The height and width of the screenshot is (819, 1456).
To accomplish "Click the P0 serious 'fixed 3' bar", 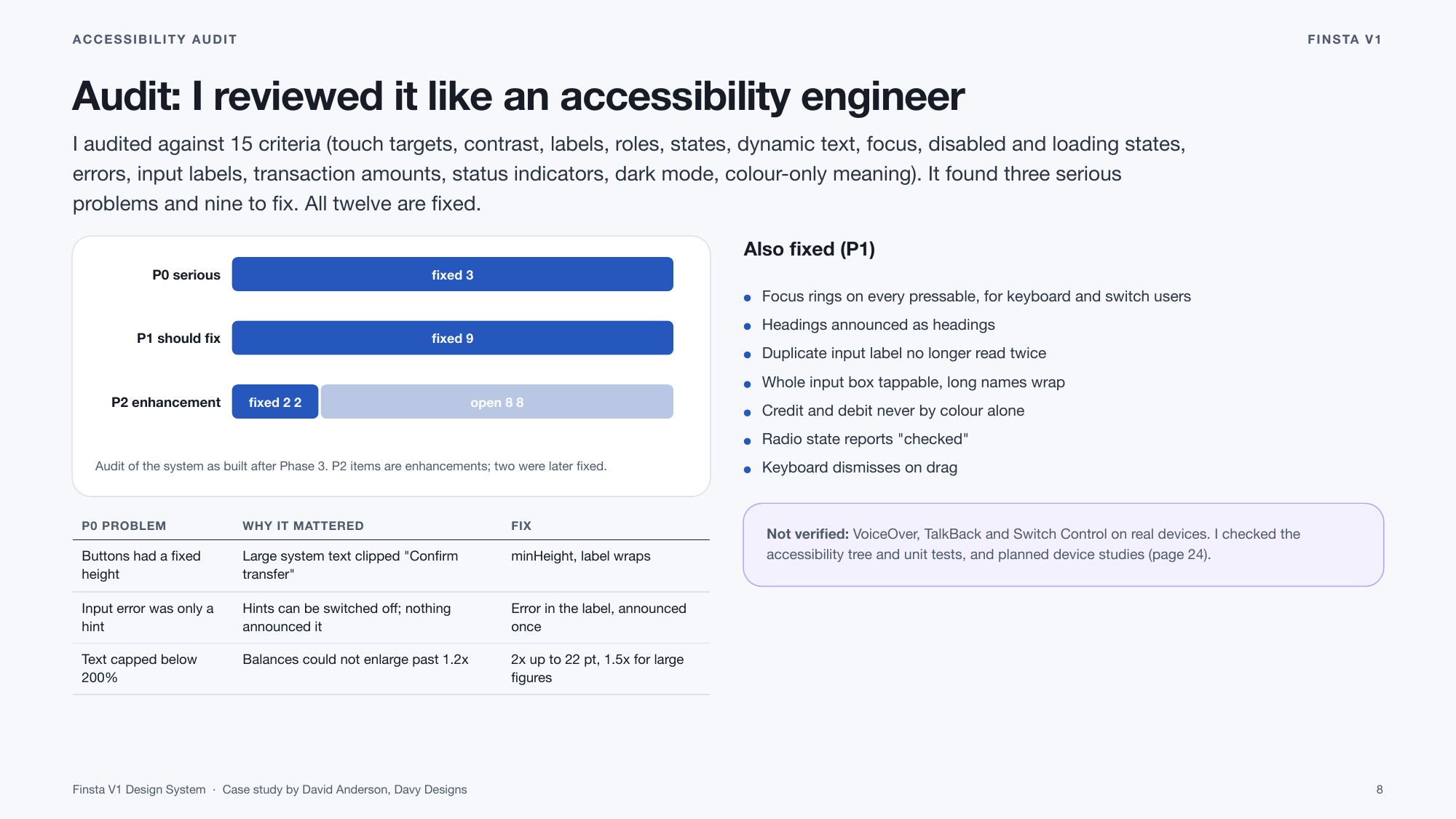I will (x=452, y=274).
